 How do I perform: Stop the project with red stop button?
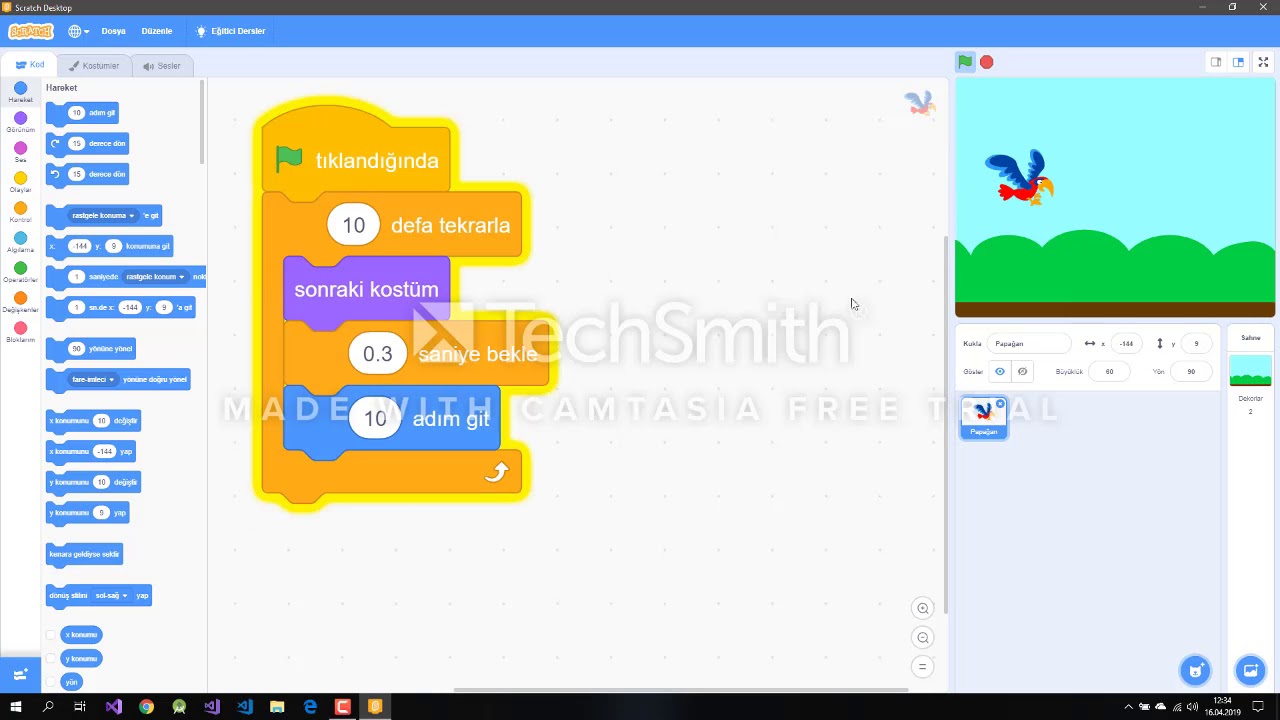tap(987, 62)
